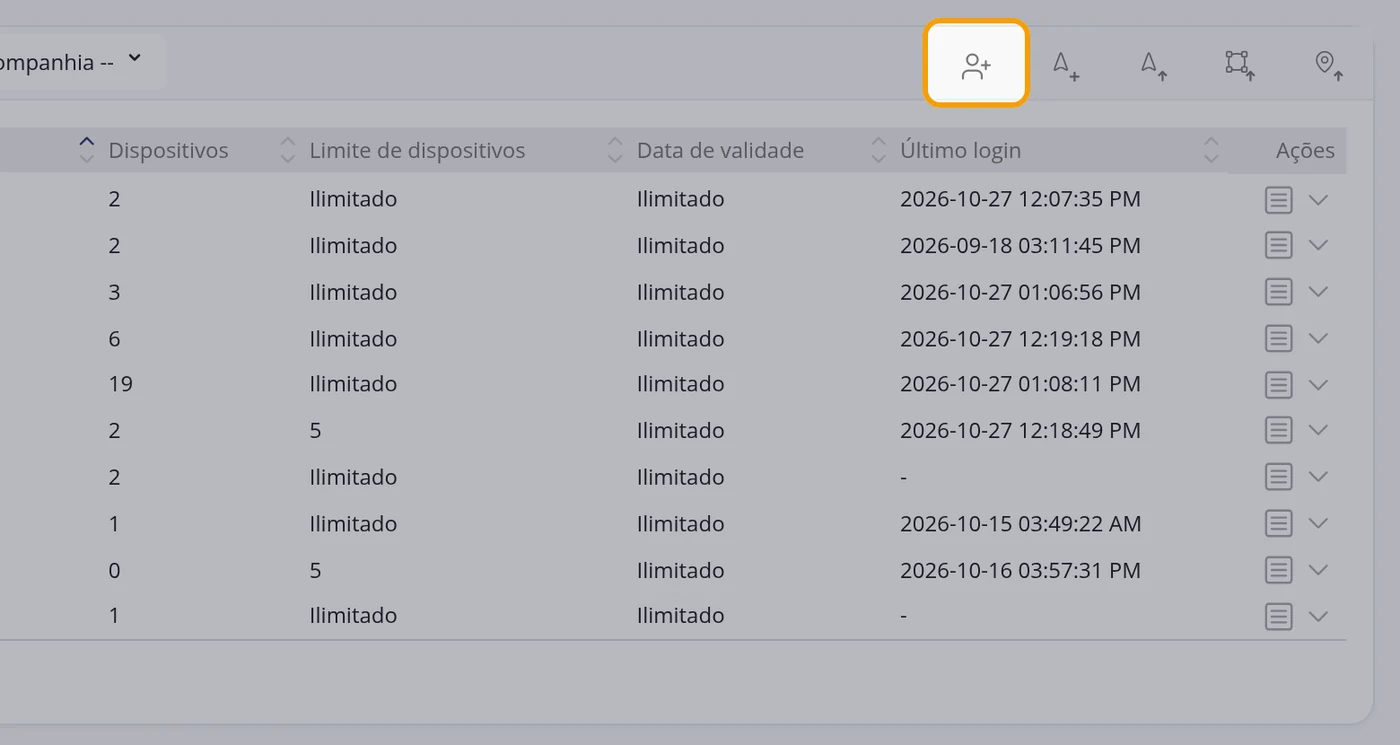Click the import devices arrow-up icon
Viewport: 1400px width, 745px height.
[1154, 64]
